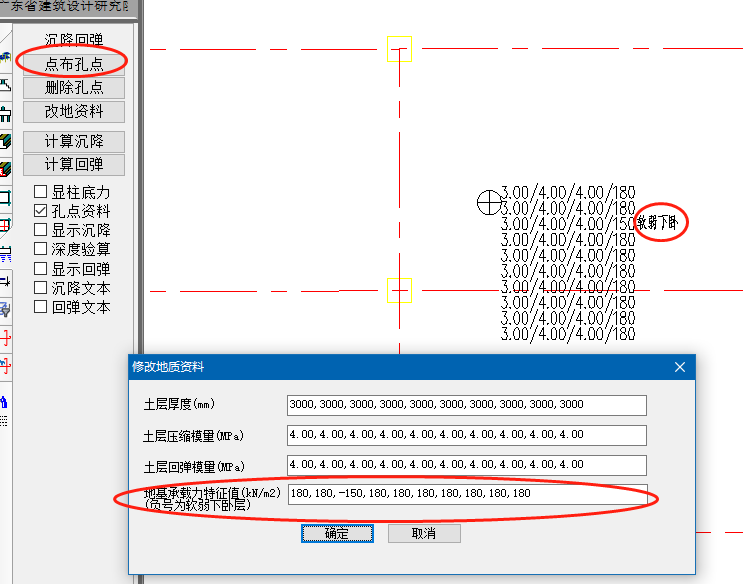Click the 土层厚度(mm) input field
Viewport: 743px width, 584px height.
point(466,405)
